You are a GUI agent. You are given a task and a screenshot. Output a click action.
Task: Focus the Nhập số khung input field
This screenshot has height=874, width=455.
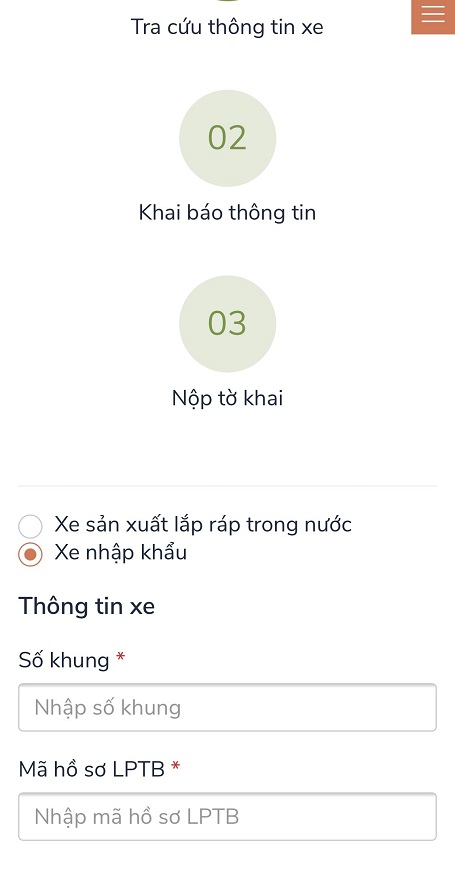click(228, 707)
